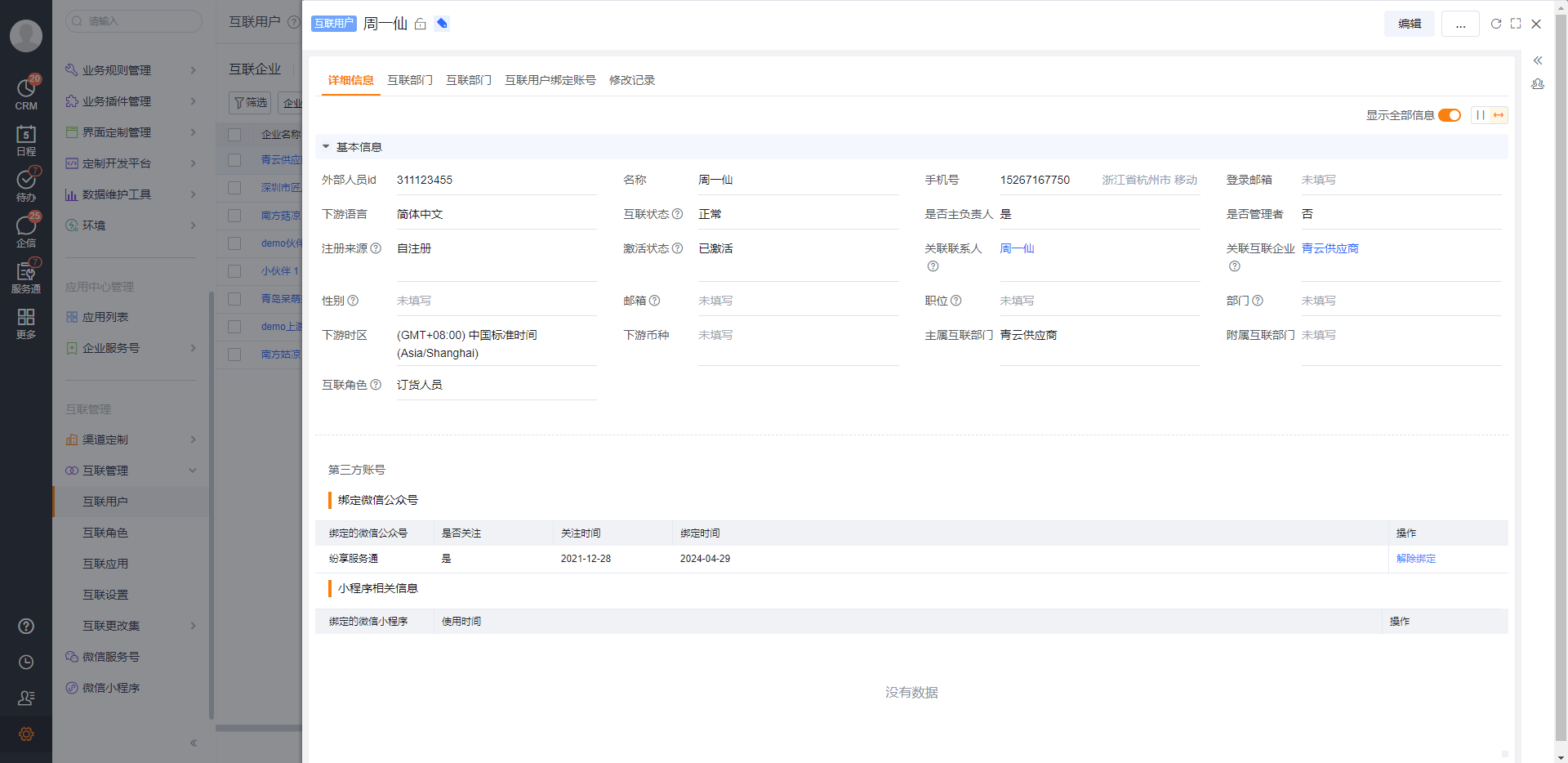Open 互联角色 in the left menu
The width and height of the screenshot is (1568, 763).
tap(105, 533)
